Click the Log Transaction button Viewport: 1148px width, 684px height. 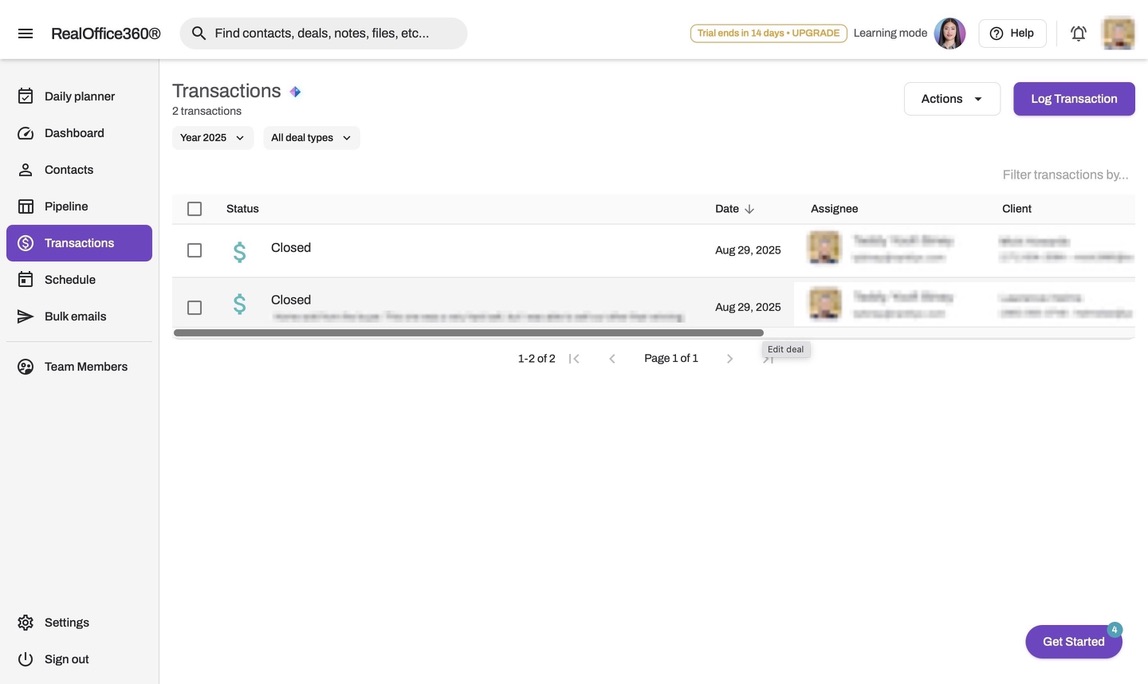click(1074, 99)
